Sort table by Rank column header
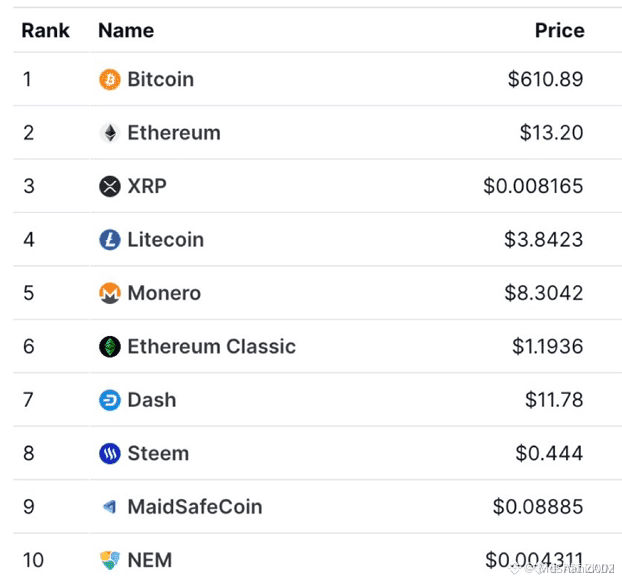Screen dimensions: 622x584 click(46, 31)
